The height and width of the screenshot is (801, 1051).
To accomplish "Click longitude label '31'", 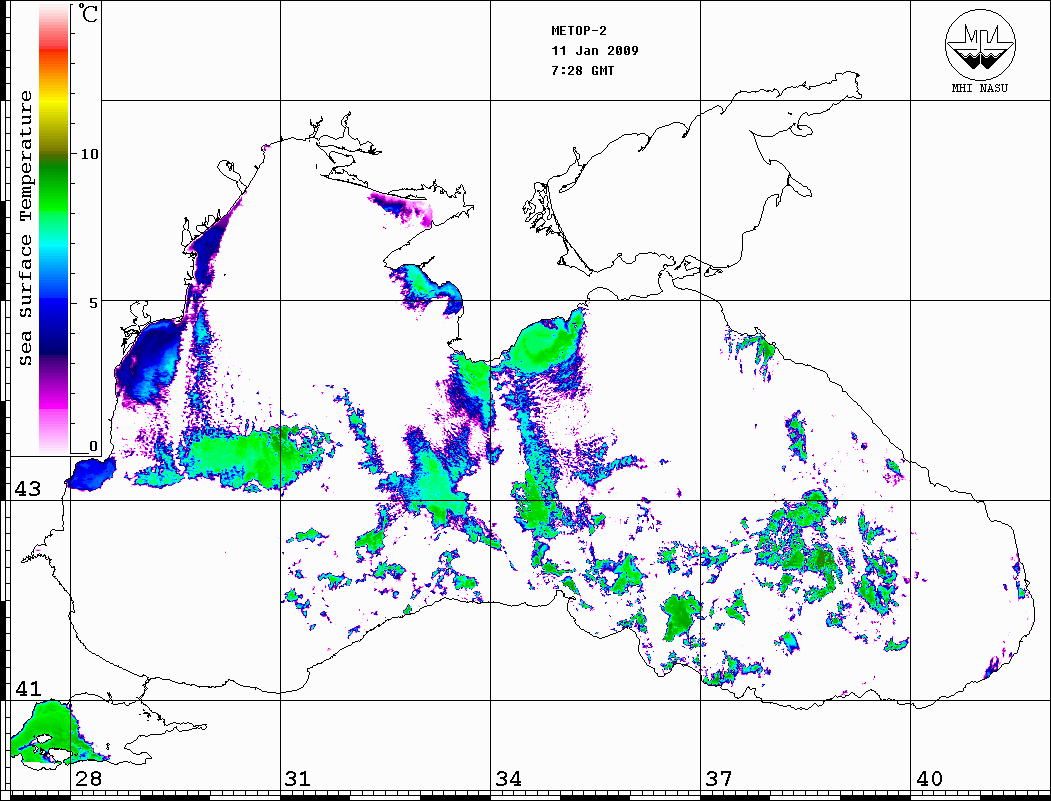I will [298, 778].
